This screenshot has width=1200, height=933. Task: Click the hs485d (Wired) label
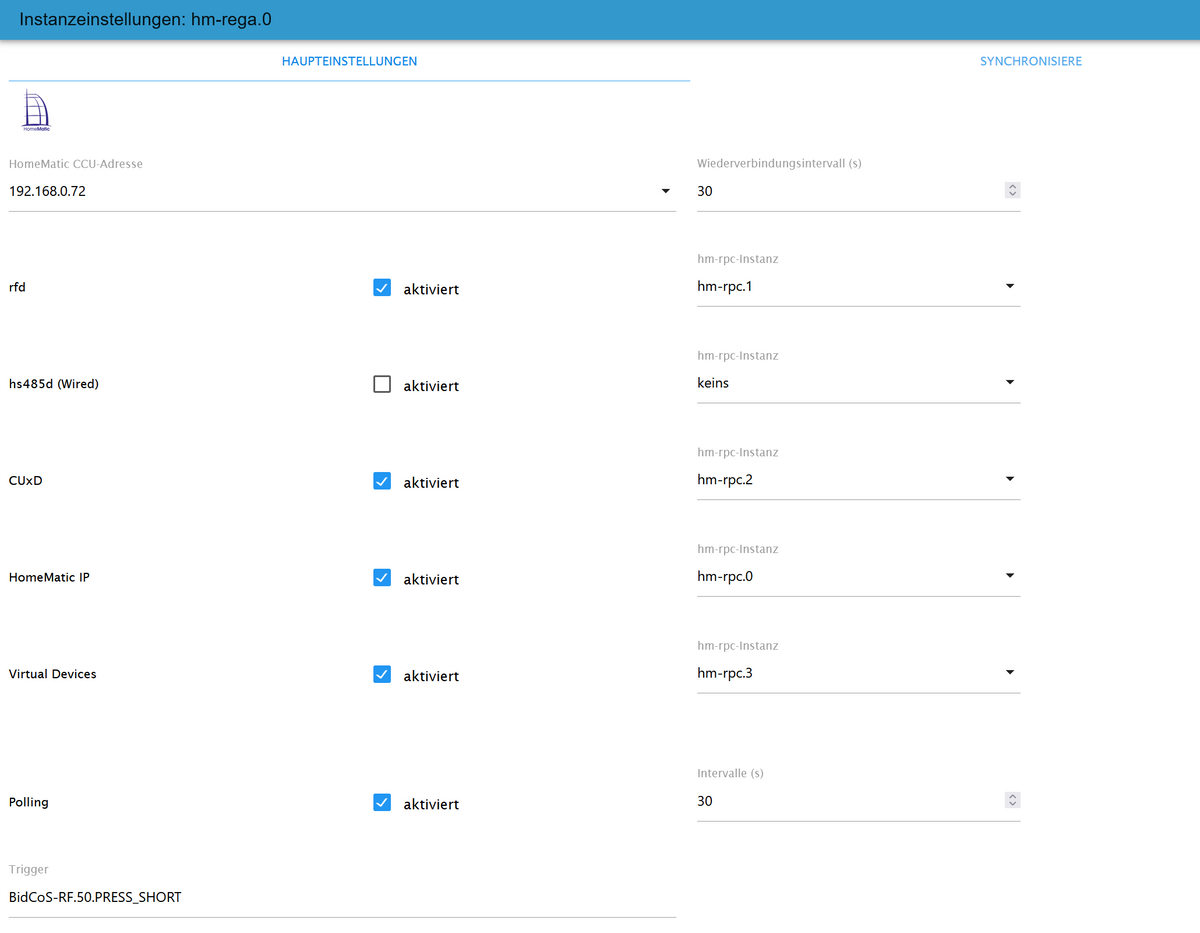[54, 384]
